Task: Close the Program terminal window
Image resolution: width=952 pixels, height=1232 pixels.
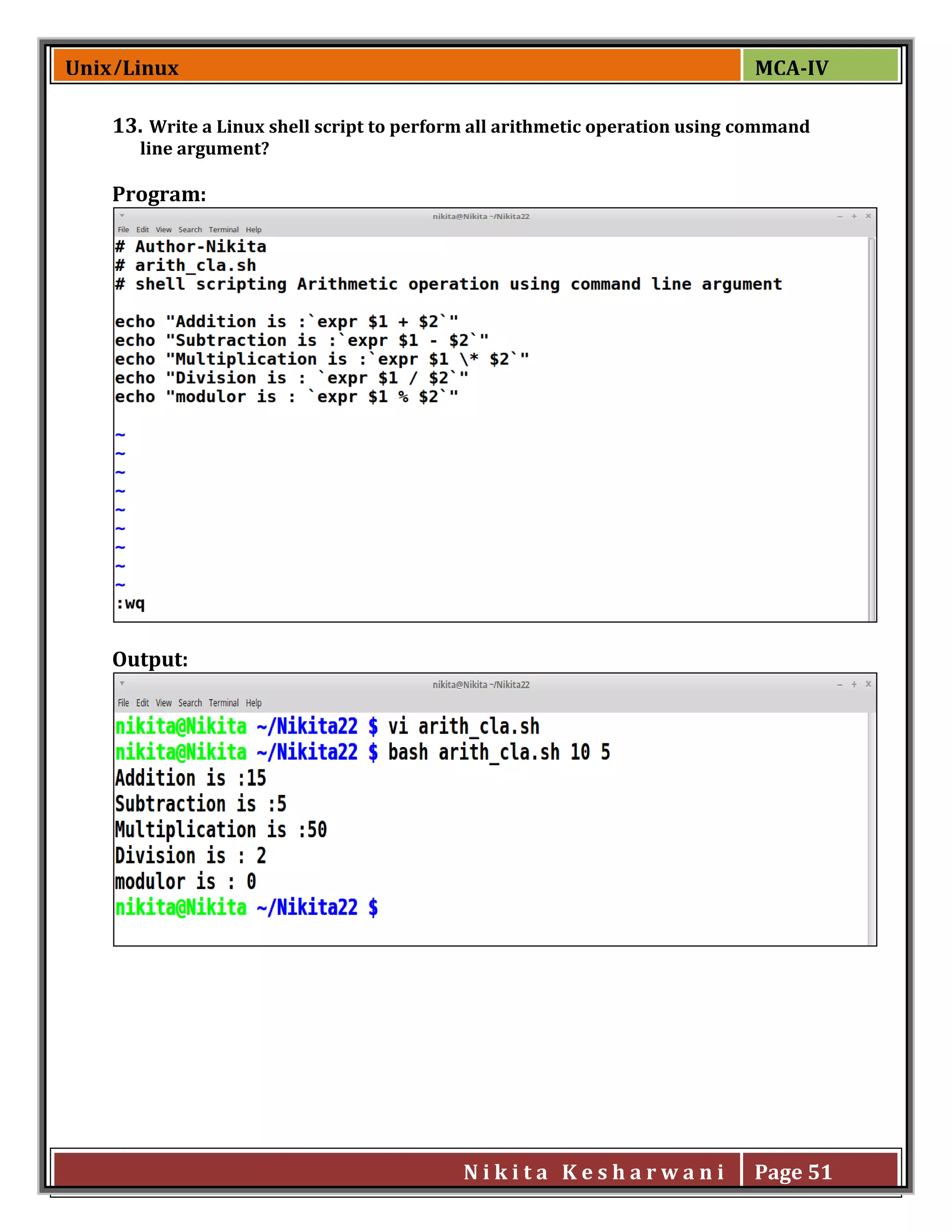Action: coord(868,216)
